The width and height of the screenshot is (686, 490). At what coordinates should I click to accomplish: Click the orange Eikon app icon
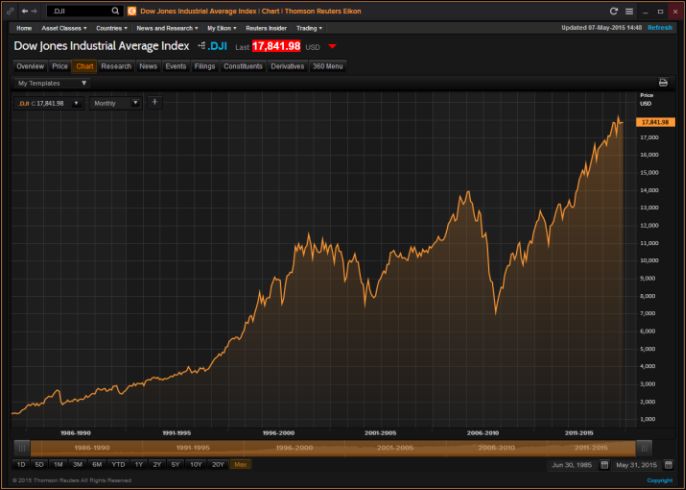click(131, 11)
